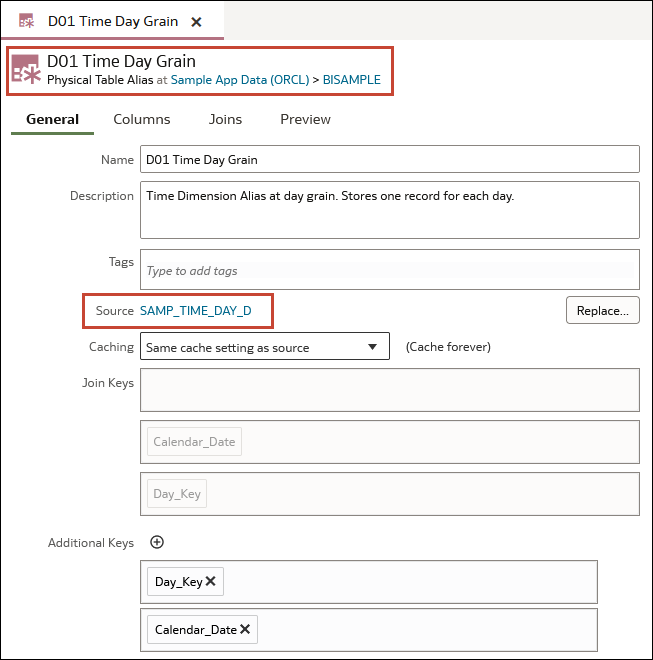The image size is (653, 660).
Task: Close the D01 Time Day Grain tab
Action: click(x=196, y=22)
